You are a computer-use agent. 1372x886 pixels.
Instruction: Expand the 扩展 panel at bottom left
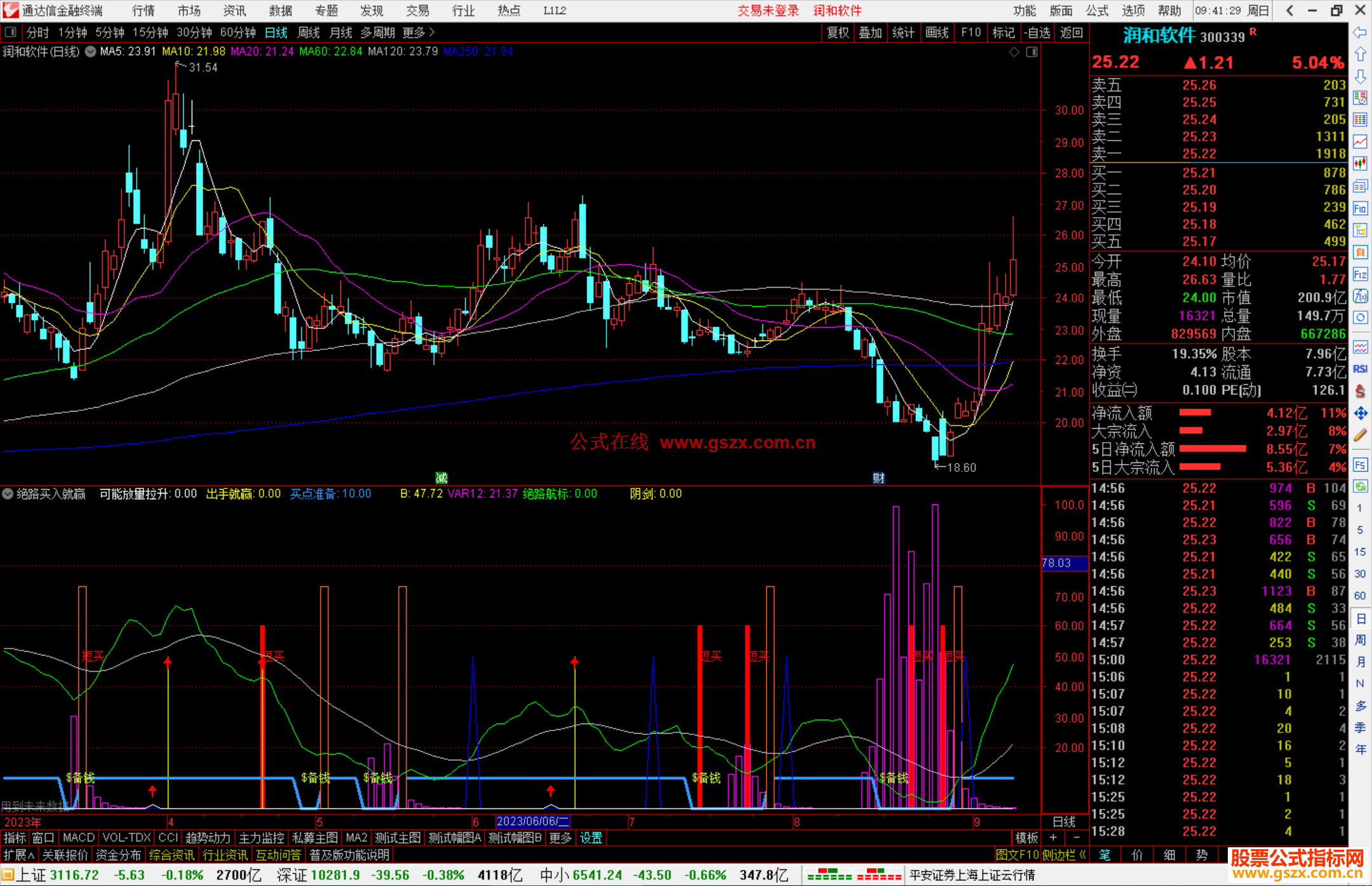(x=19, y=855)
